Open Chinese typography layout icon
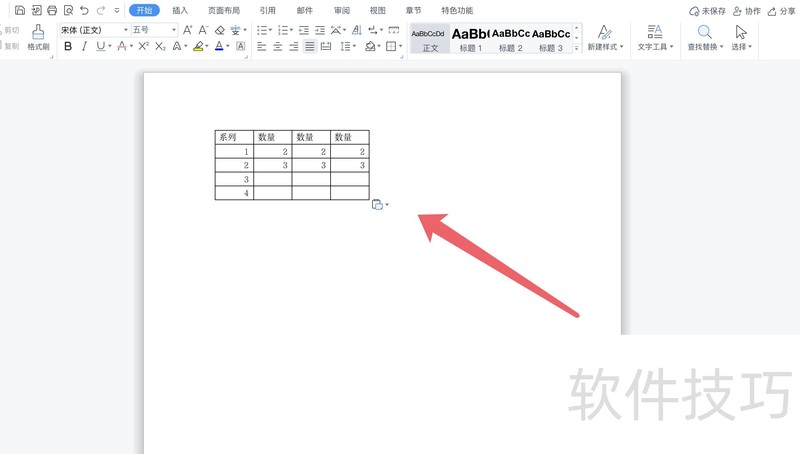800x454 pixels. 336,30
